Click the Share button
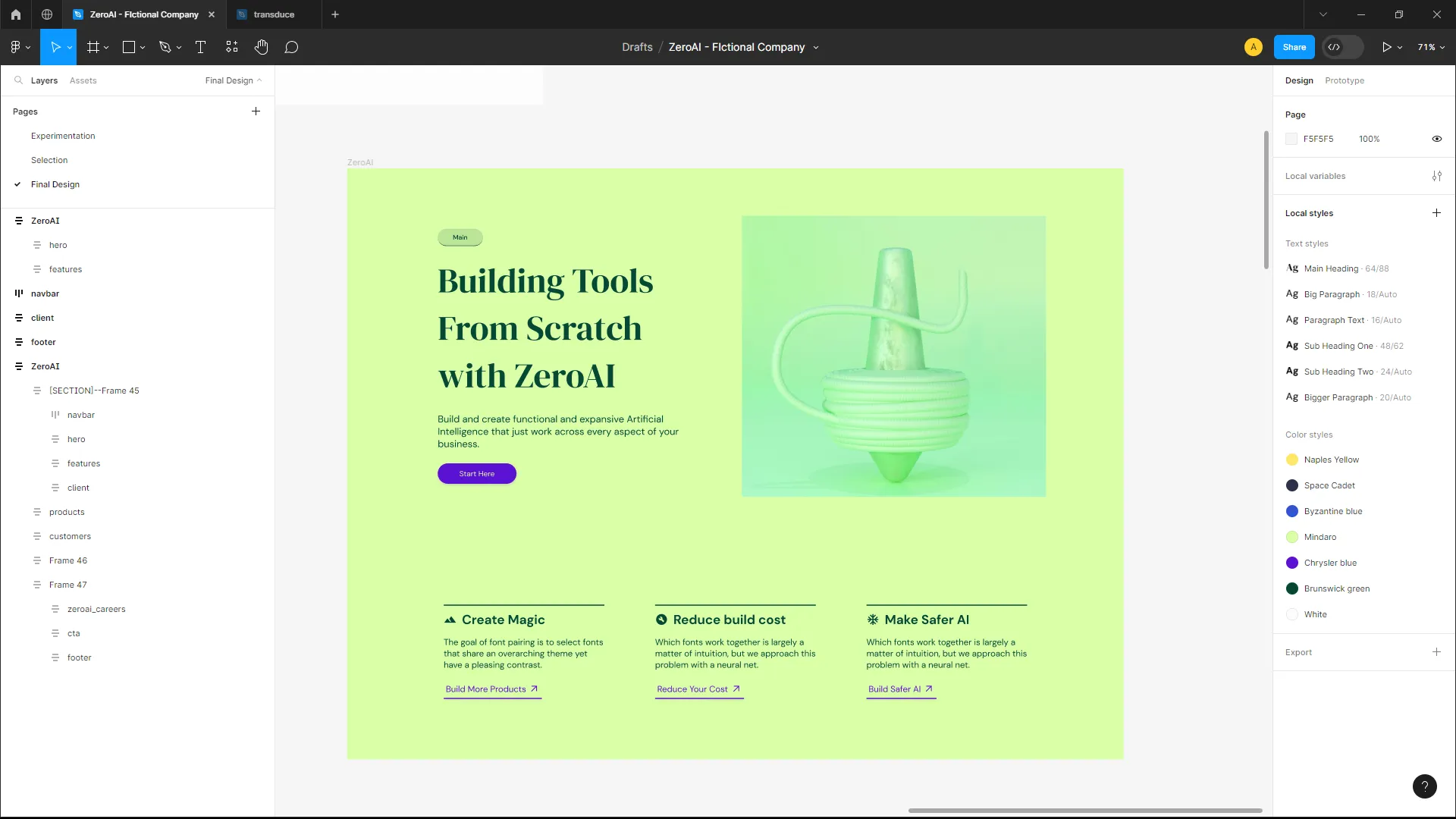 [1294, 47]
